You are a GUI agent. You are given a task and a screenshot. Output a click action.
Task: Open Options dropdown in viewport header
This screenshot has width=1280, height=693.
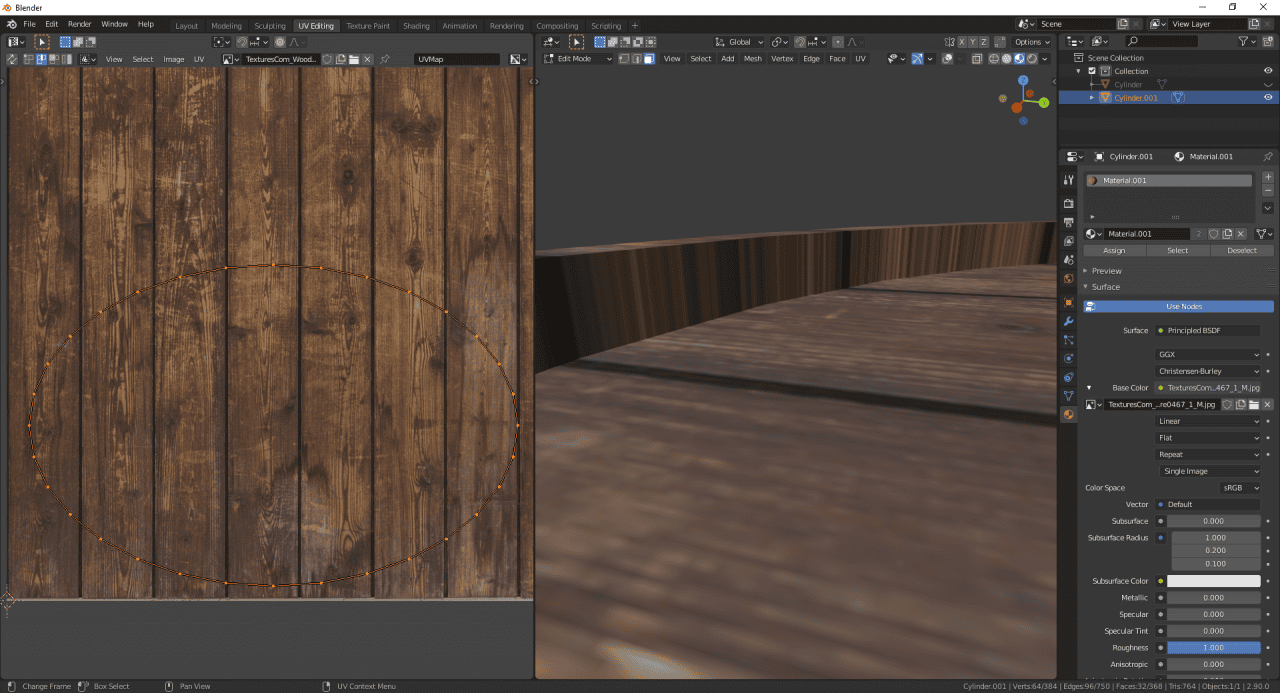tap(1031, 42)
